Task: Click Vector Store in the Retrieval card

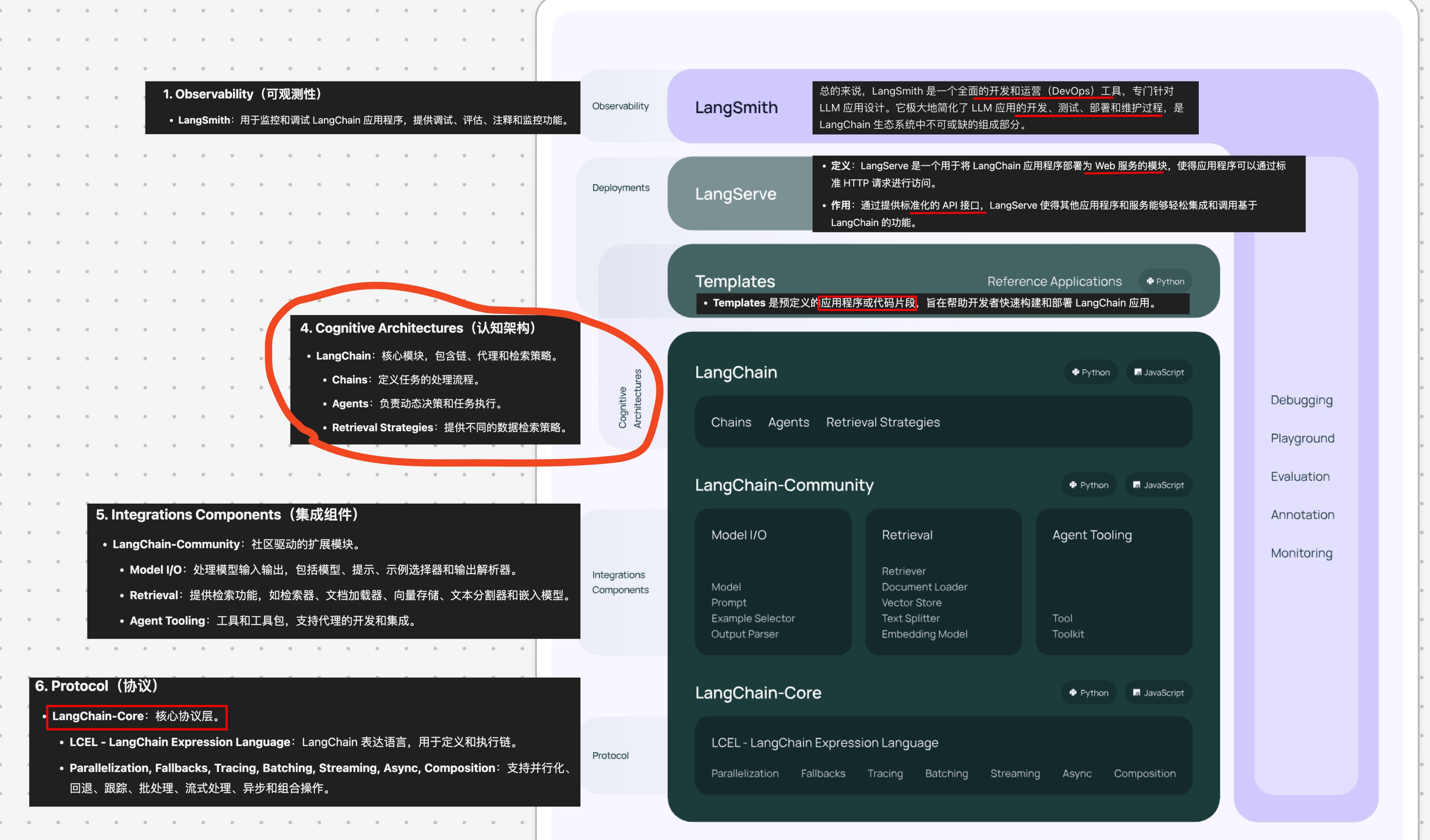Action: pyautogui.click(x=911, y=602)
